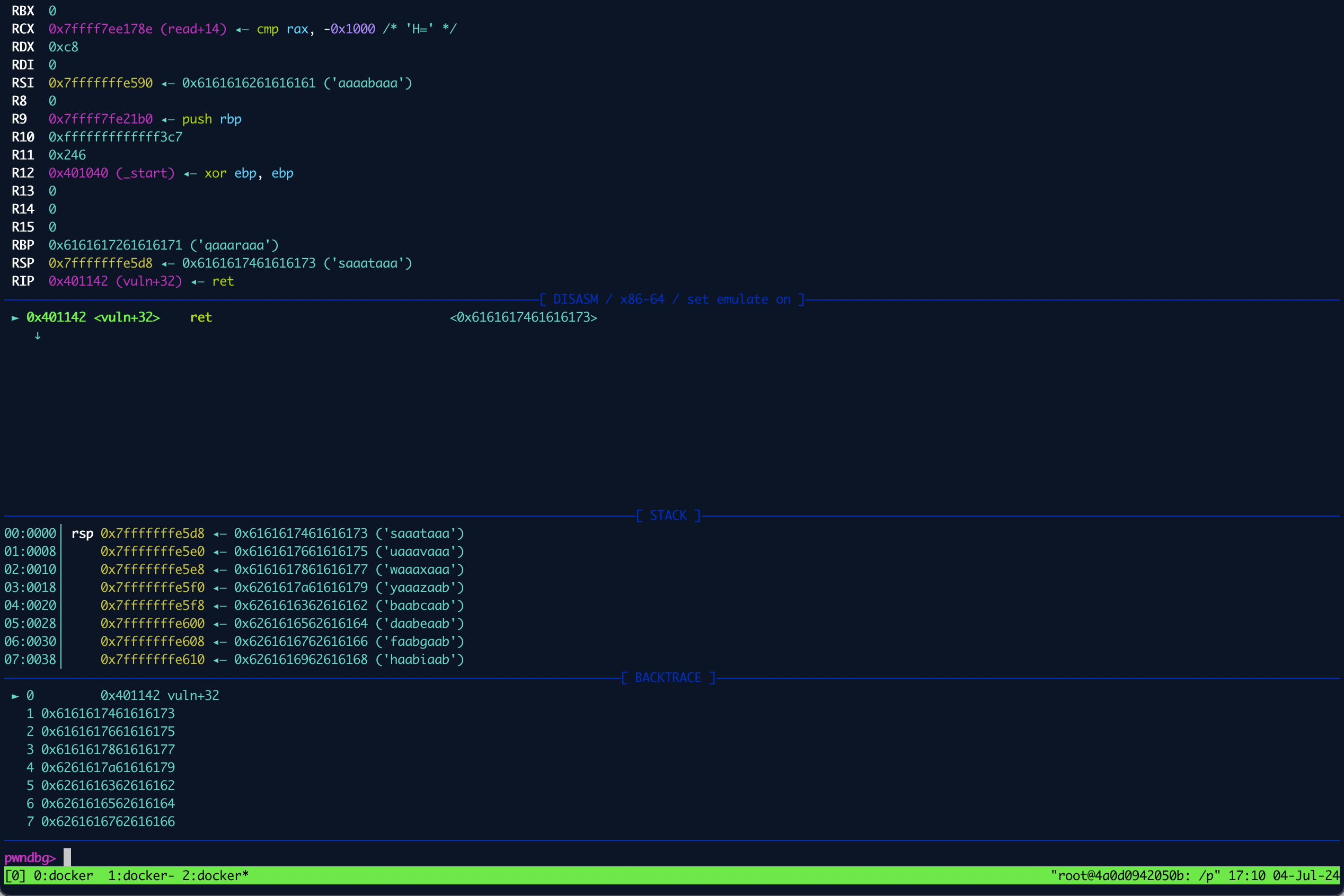Screen dimensions: 1344x896
Task: Switch to tmux window 0:docker
Action: [63, 875]
